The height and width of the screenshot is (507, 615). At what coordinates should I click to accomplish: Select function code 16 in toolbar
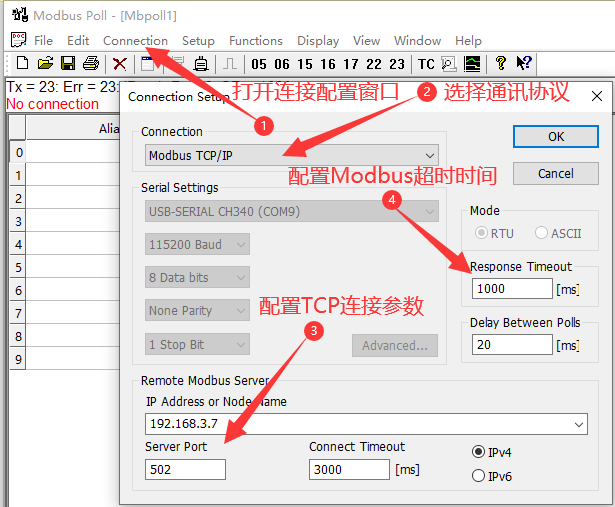(328, 64)
